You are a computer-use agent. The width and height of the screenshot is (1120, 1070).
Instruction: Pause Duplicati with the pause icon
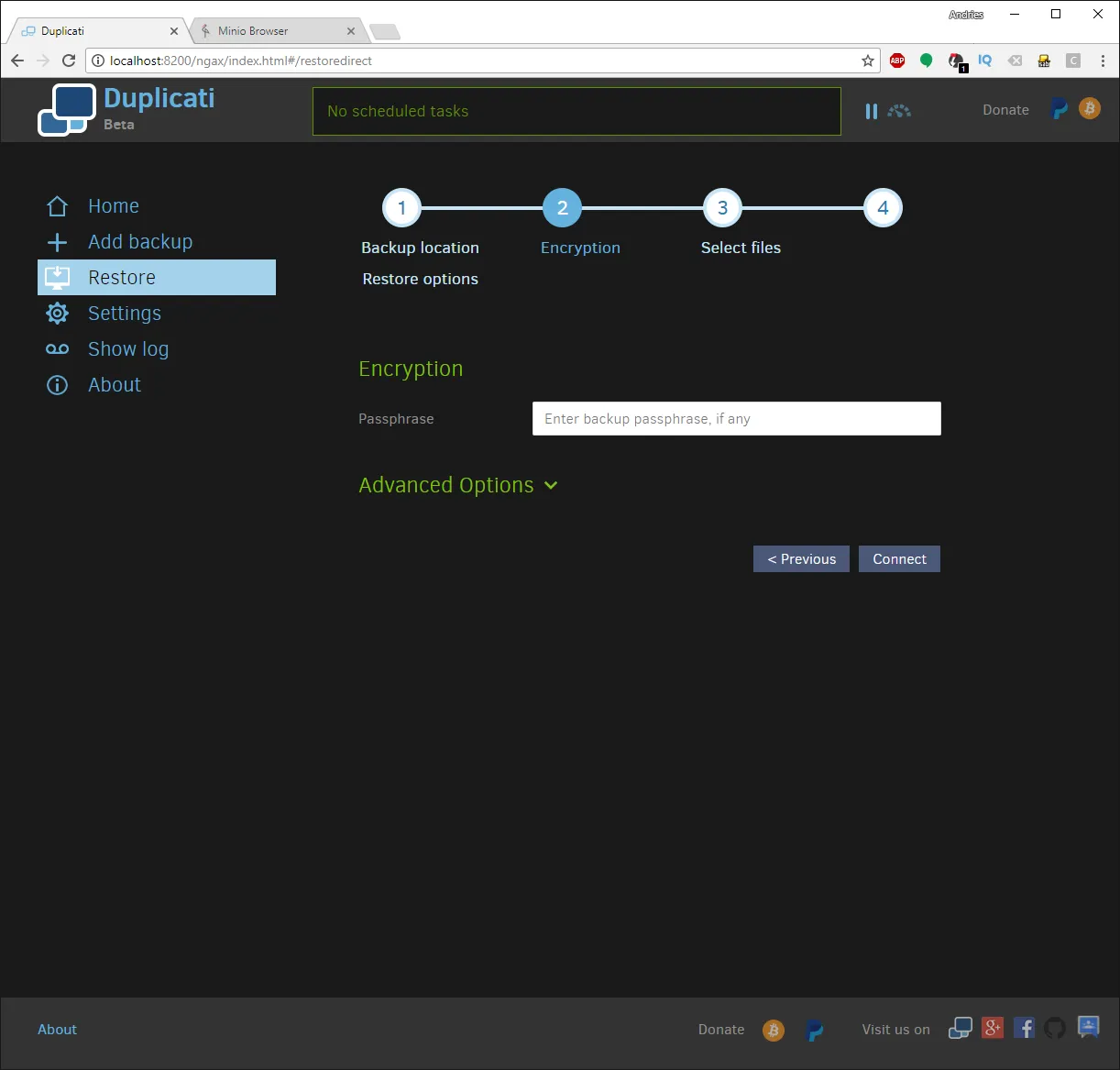(871, 111)
